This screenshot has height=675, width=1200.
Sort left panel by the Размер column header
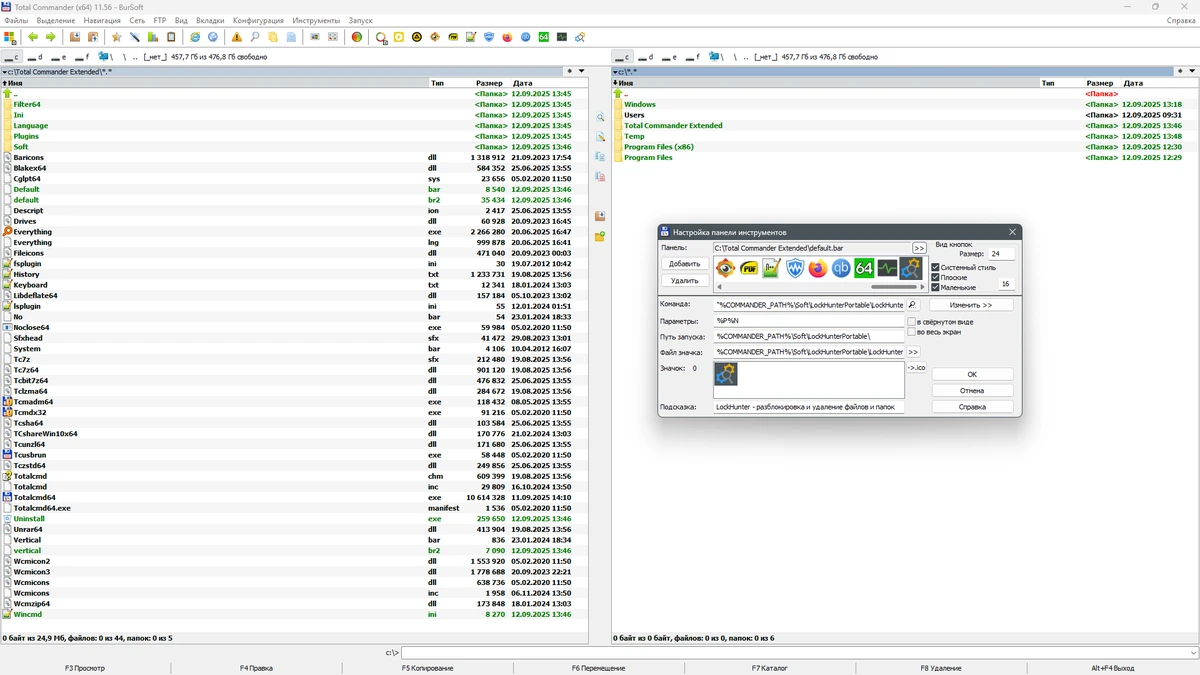tap(489, 83)
